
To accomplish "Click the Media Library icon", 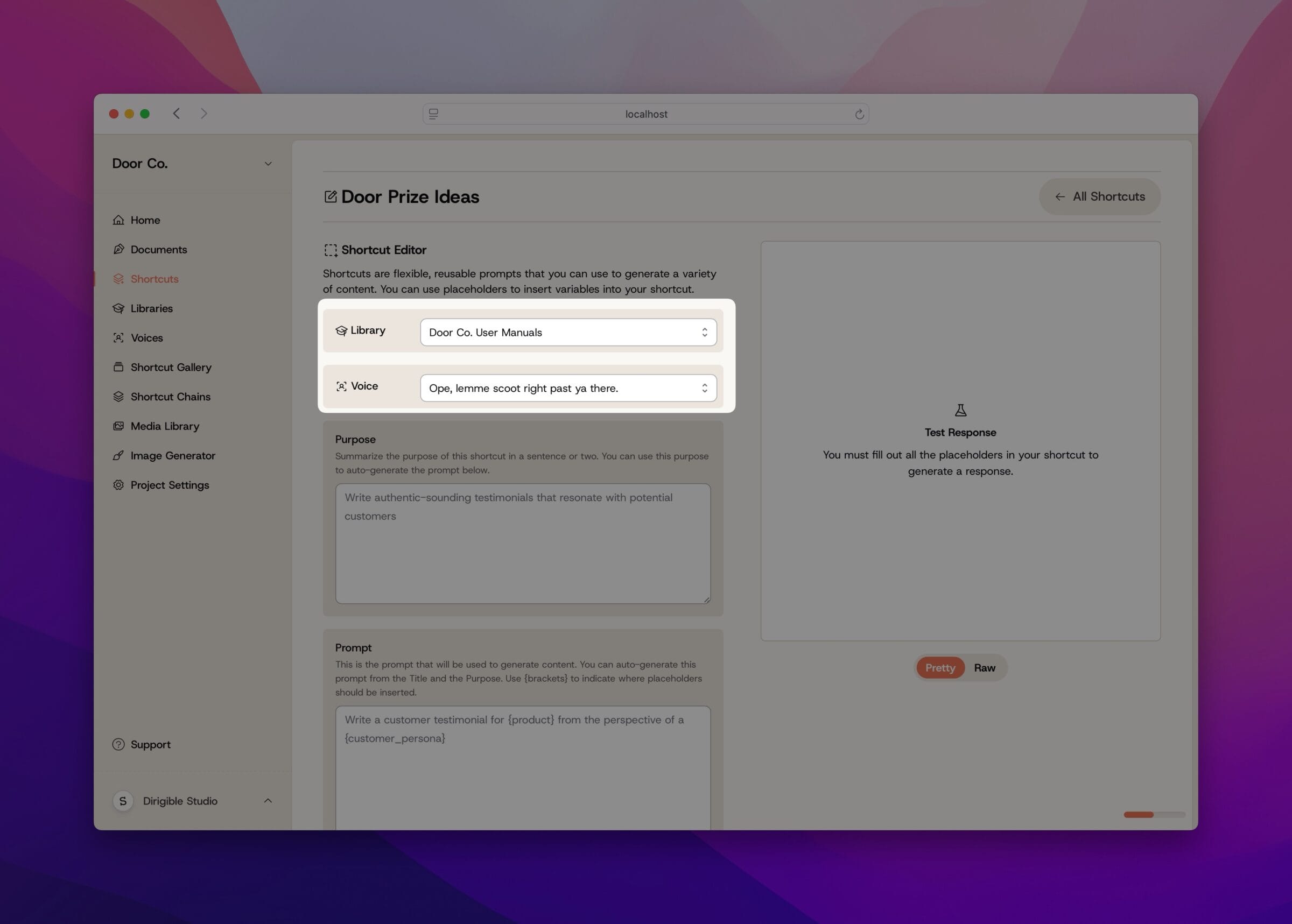I will click(x=118, y=425).
